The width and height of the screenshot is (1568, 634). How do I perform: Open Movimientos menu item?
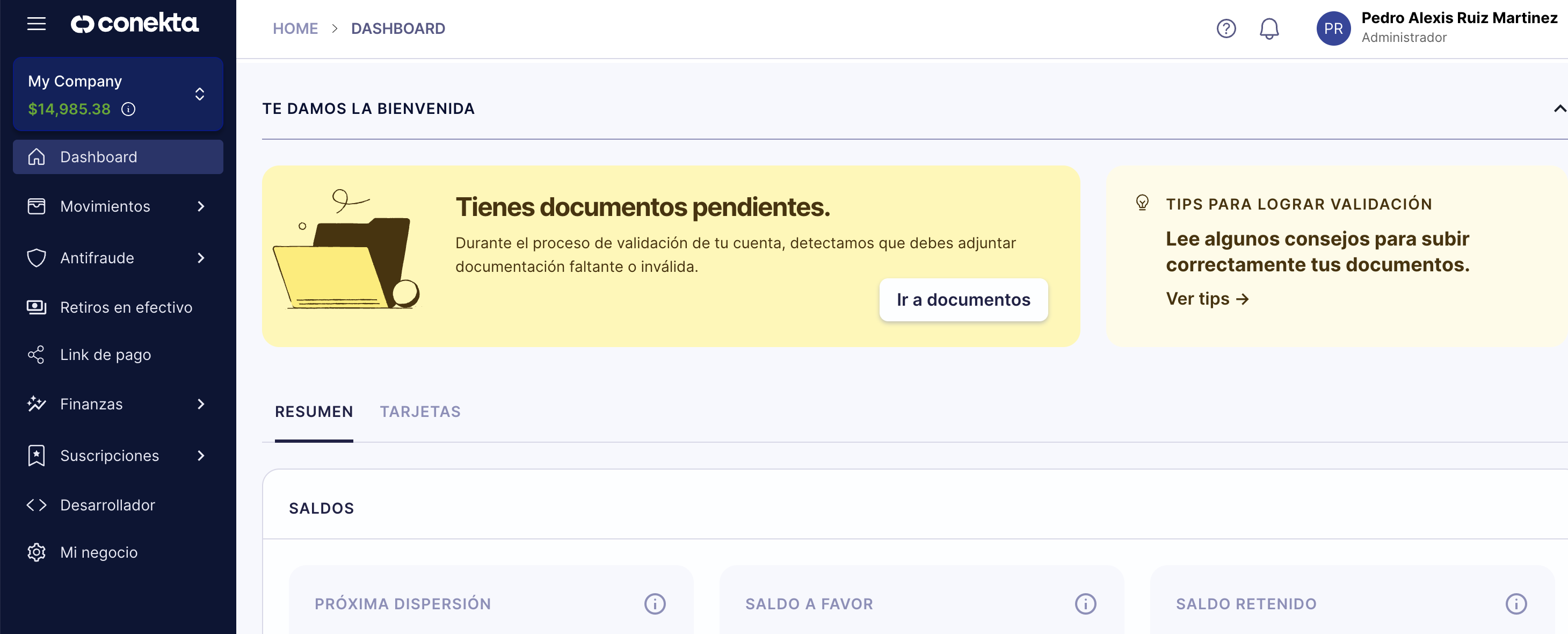(x=118, y=206)
